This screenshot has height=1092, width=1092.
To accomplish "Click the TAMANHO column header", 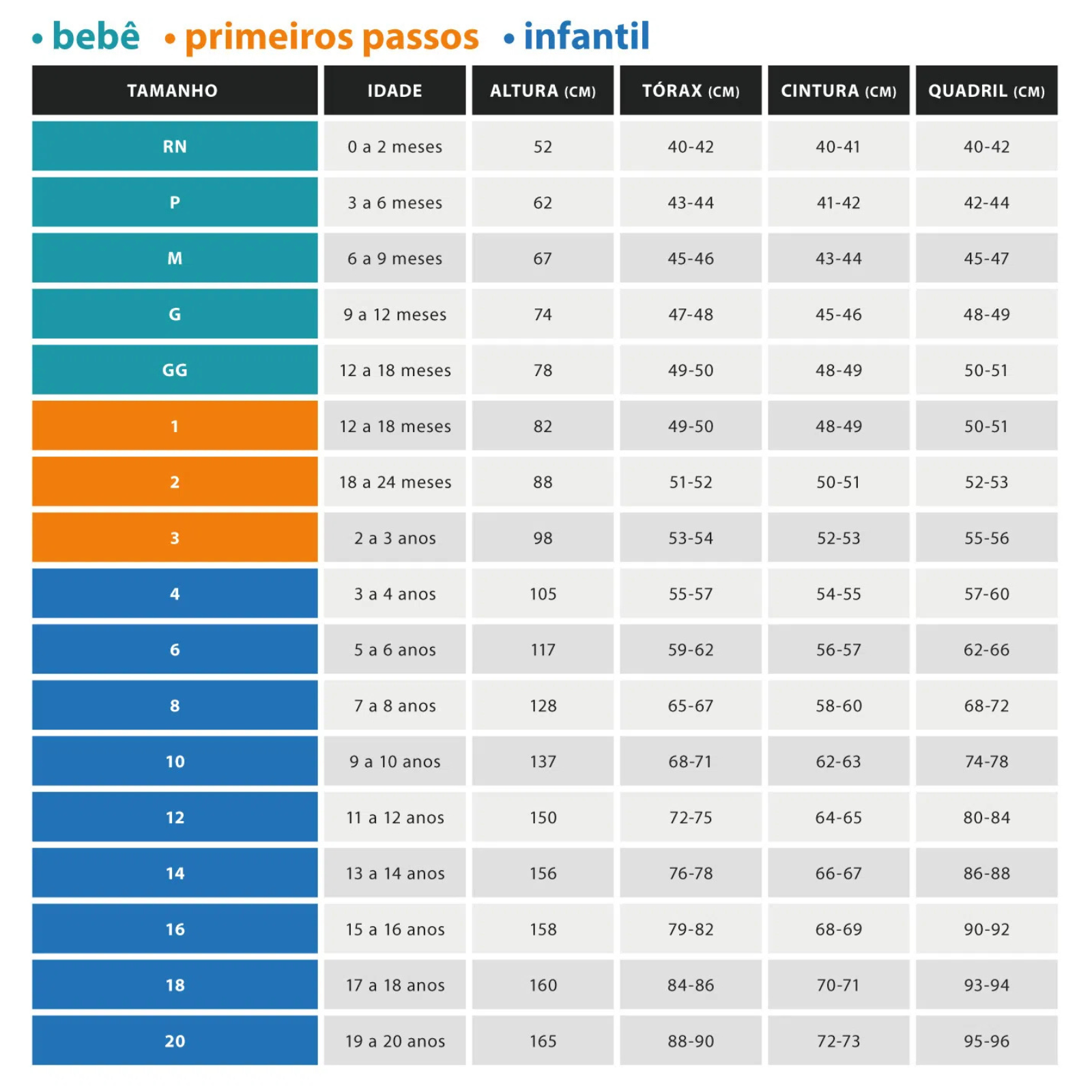I will pyautogui.click(x=174, y=91).
